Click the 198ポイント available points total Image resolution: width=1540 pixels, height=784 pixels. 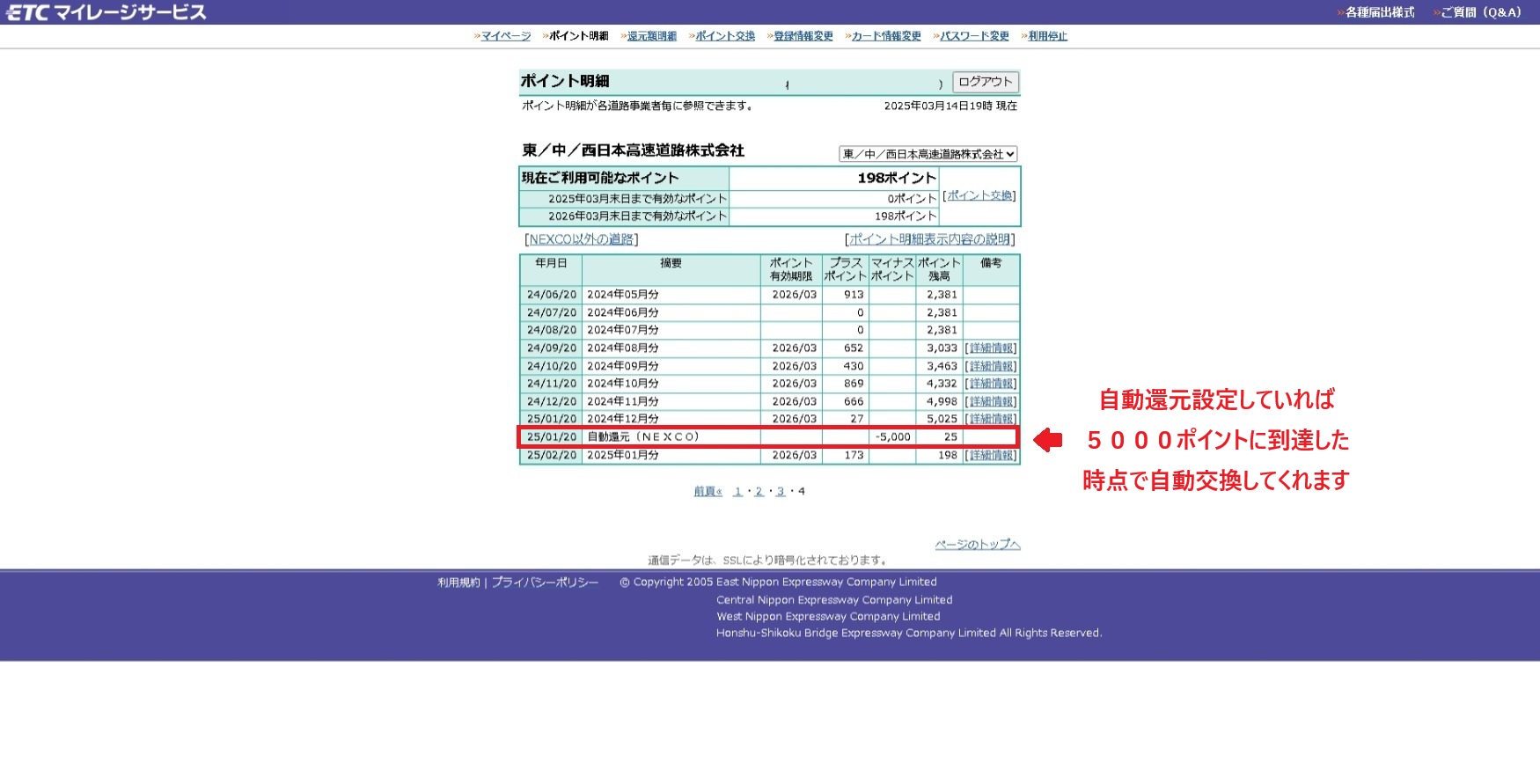click(x=897, y=178)
